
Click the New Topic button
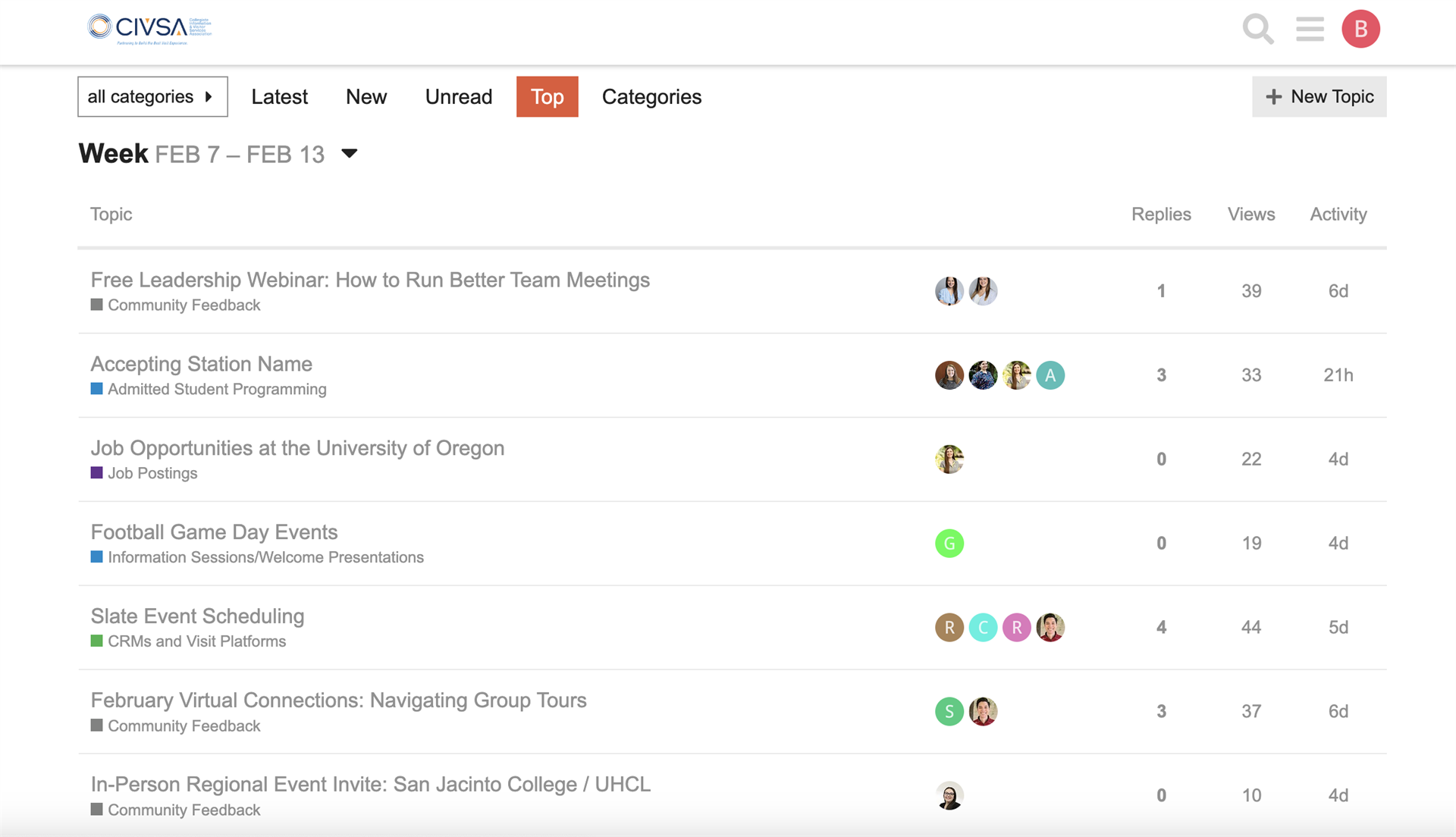click(x=1319, y=97)
